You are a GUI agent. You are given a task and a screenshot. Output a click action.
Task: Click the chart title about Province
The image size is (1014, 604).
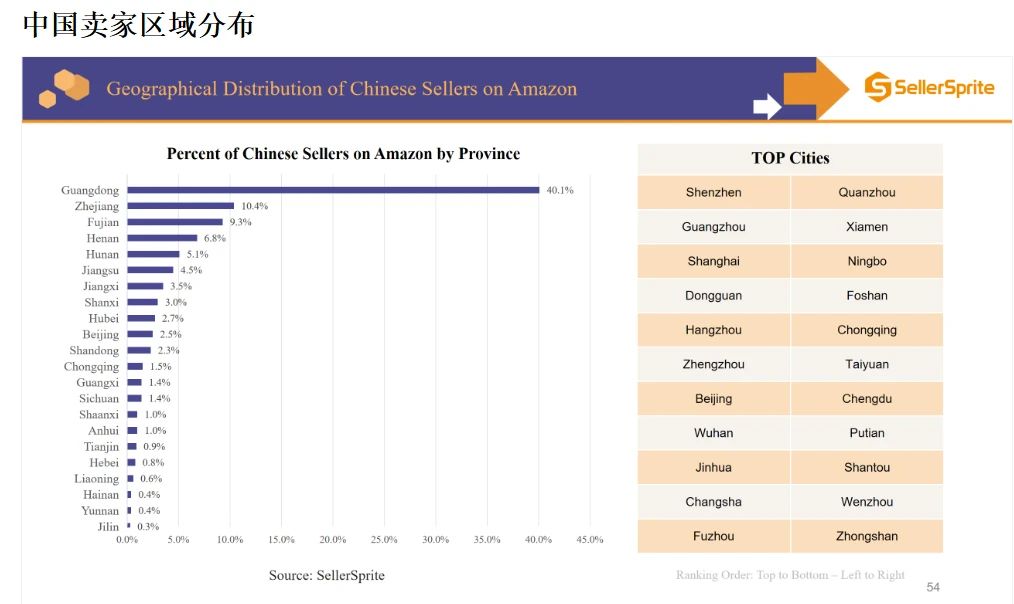[x=343, y=154]
